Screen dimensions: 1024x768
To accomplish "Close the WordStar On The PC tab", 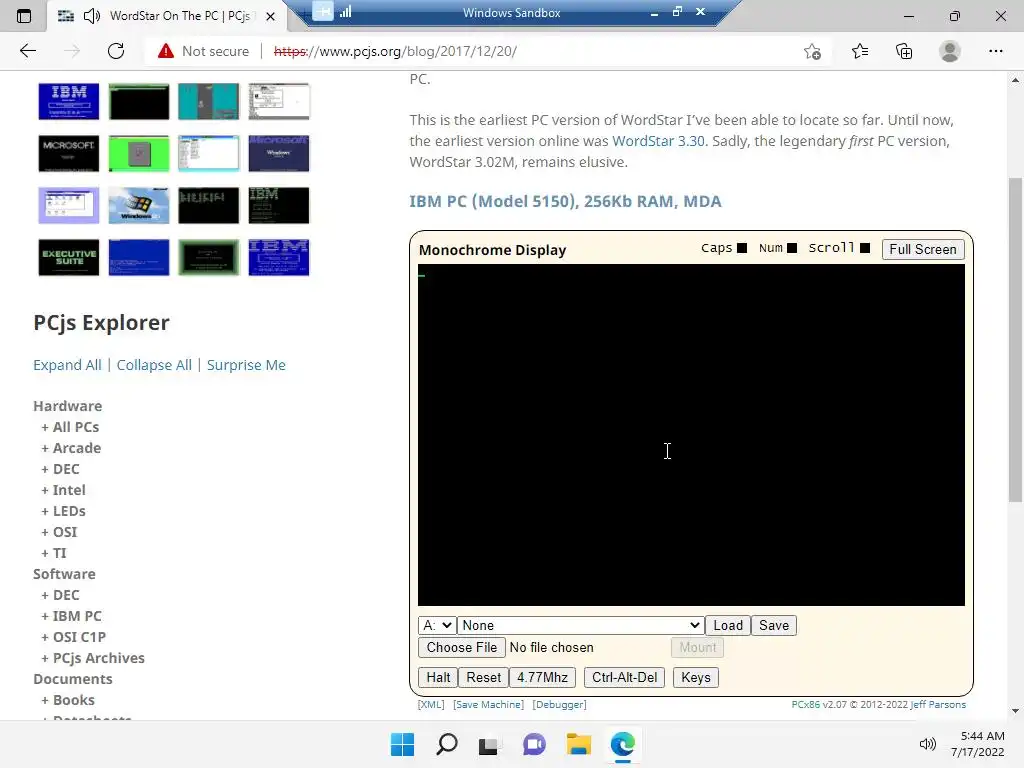I will tap(270, 16).
